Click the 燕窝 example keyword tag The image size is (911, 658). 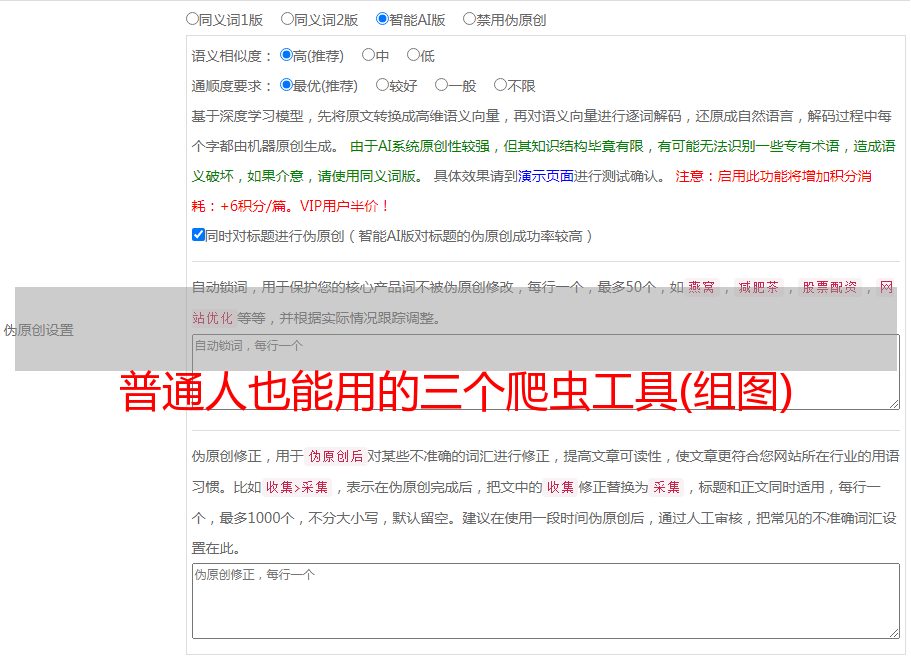tap(708, 288)
